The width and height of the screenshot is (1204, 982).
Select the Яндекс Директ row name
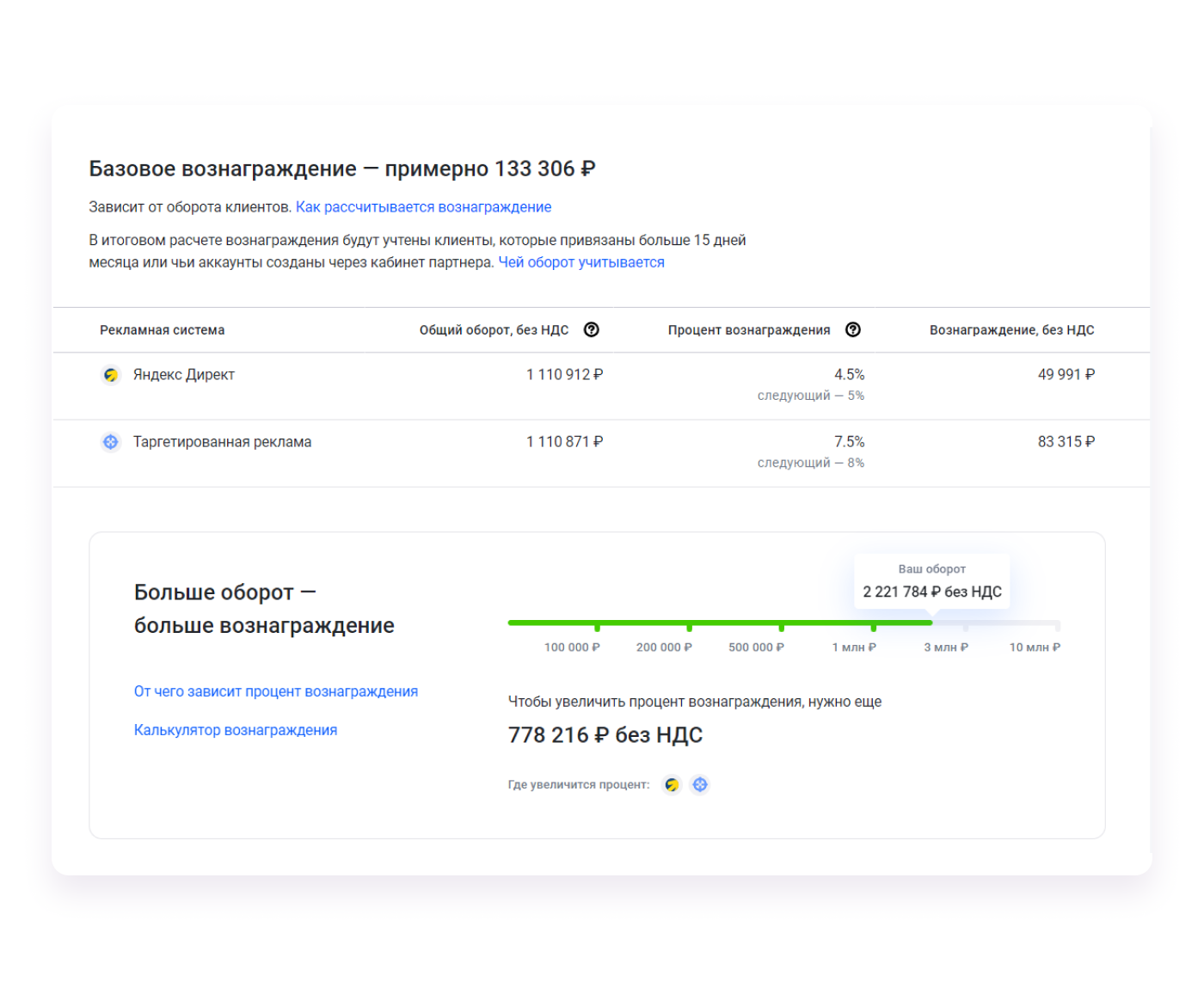pos(183,375)
